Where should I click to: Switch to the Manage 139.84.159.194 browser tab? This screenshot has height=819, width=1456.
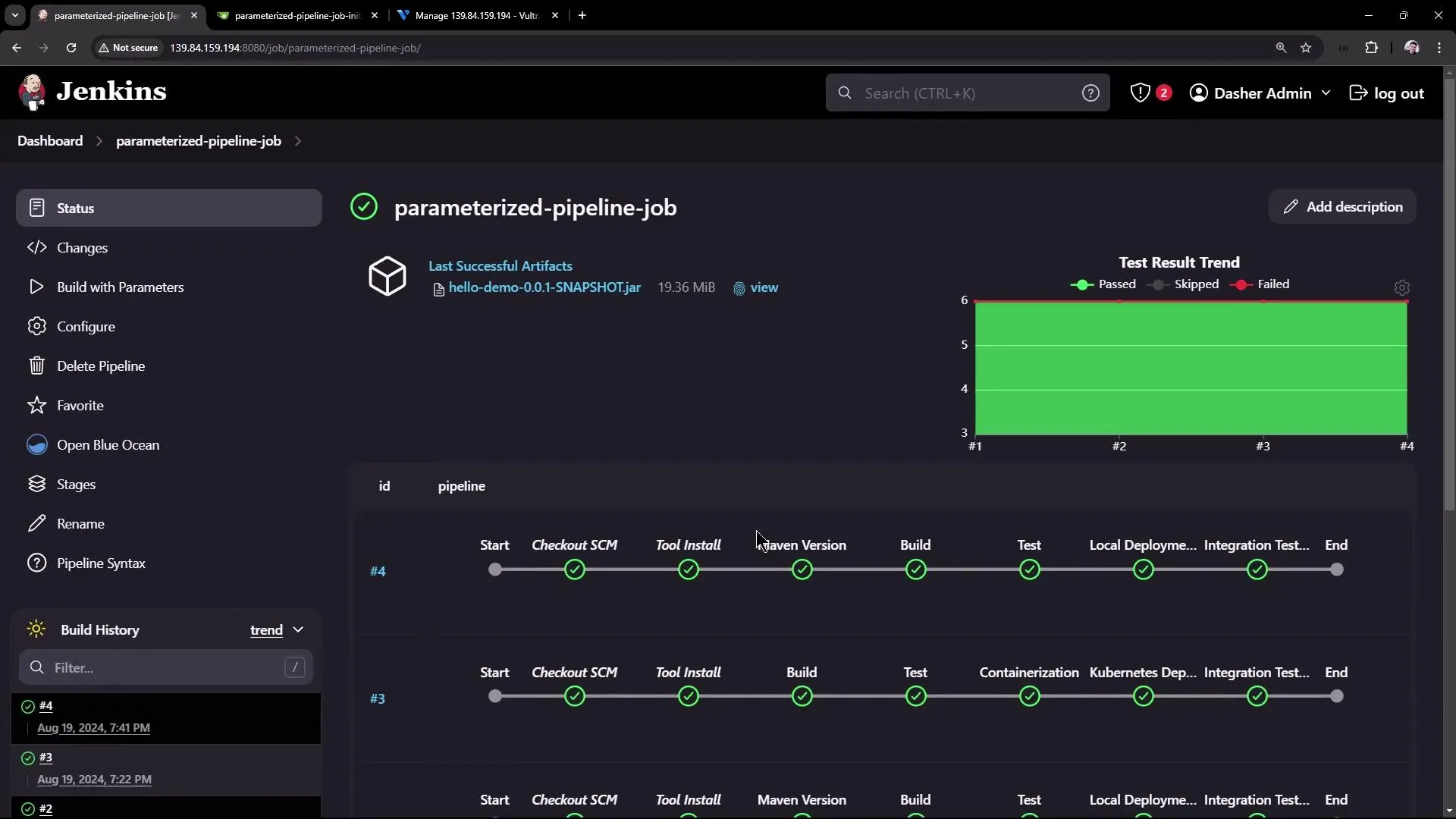467,15
